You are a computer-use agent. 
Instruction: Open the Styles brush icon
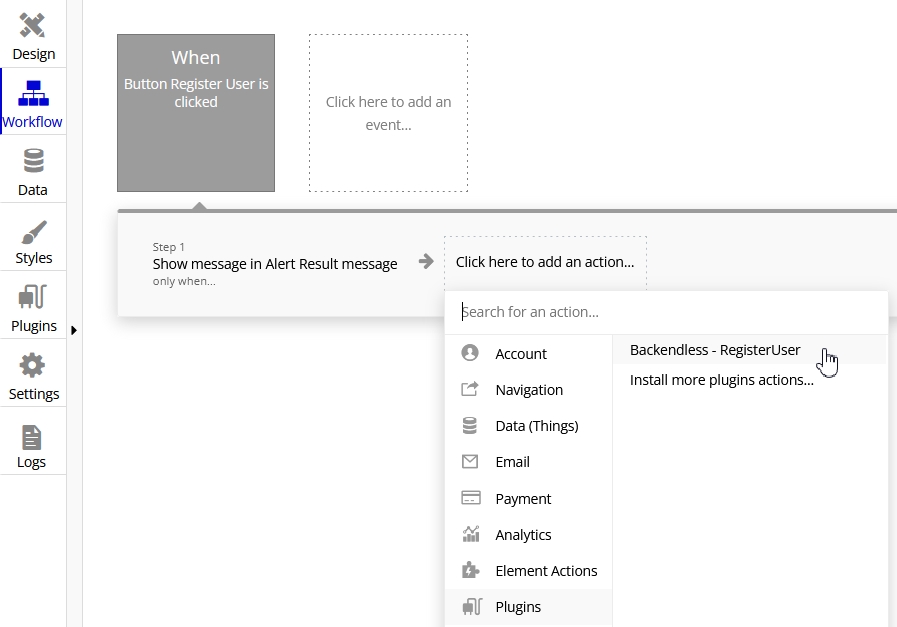point(34,232)
